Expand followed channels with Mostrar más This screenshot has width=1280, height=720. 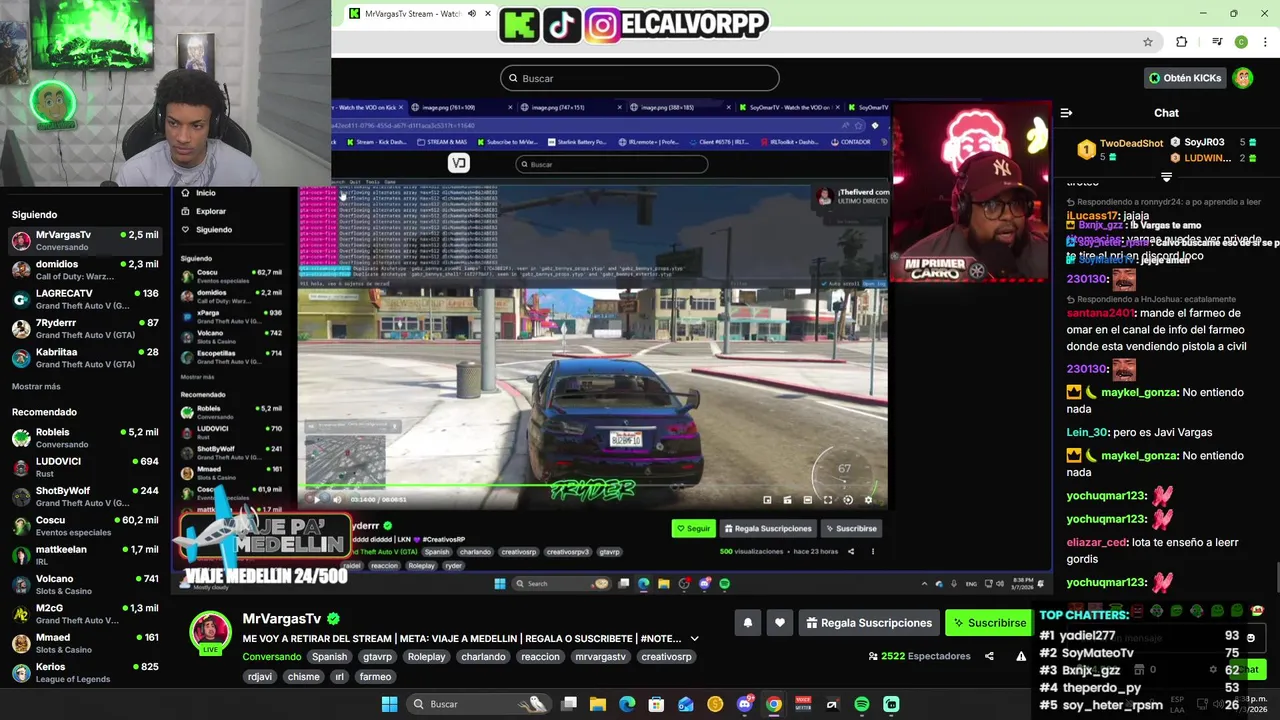point(36,387)
